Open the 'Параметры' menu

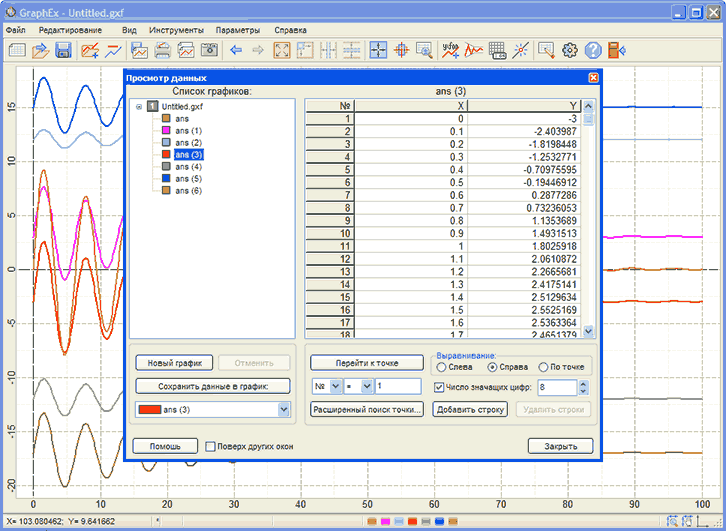pyautogui.click(x=237, y=30)
